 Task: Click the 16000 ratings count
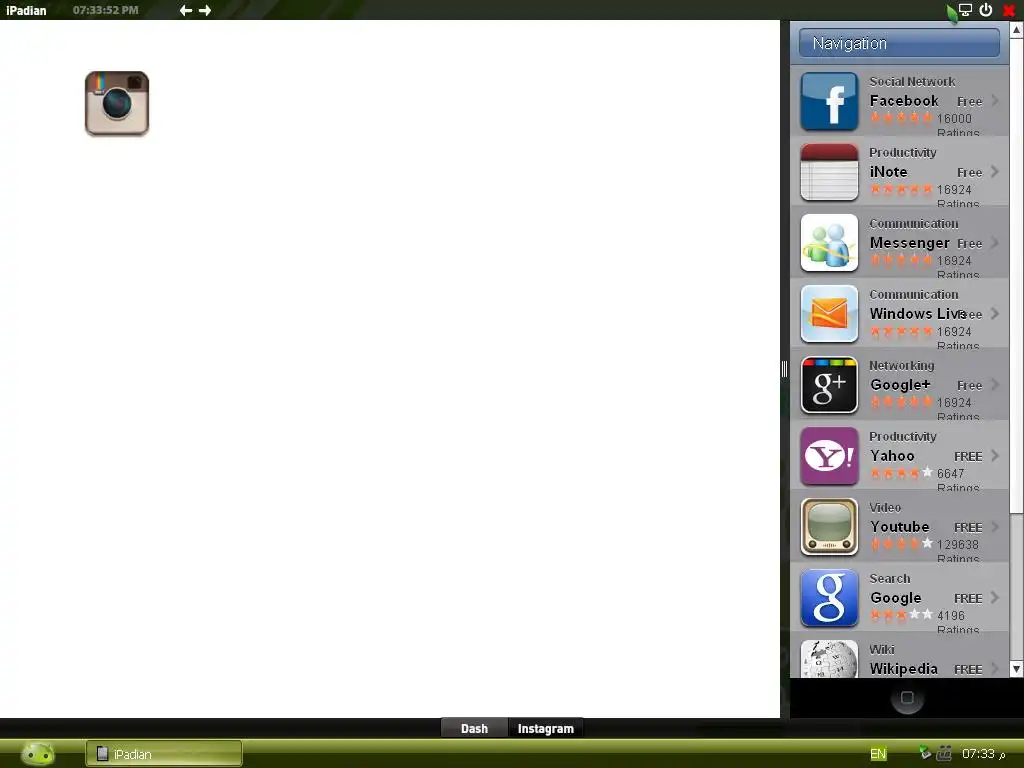[954, 118]
